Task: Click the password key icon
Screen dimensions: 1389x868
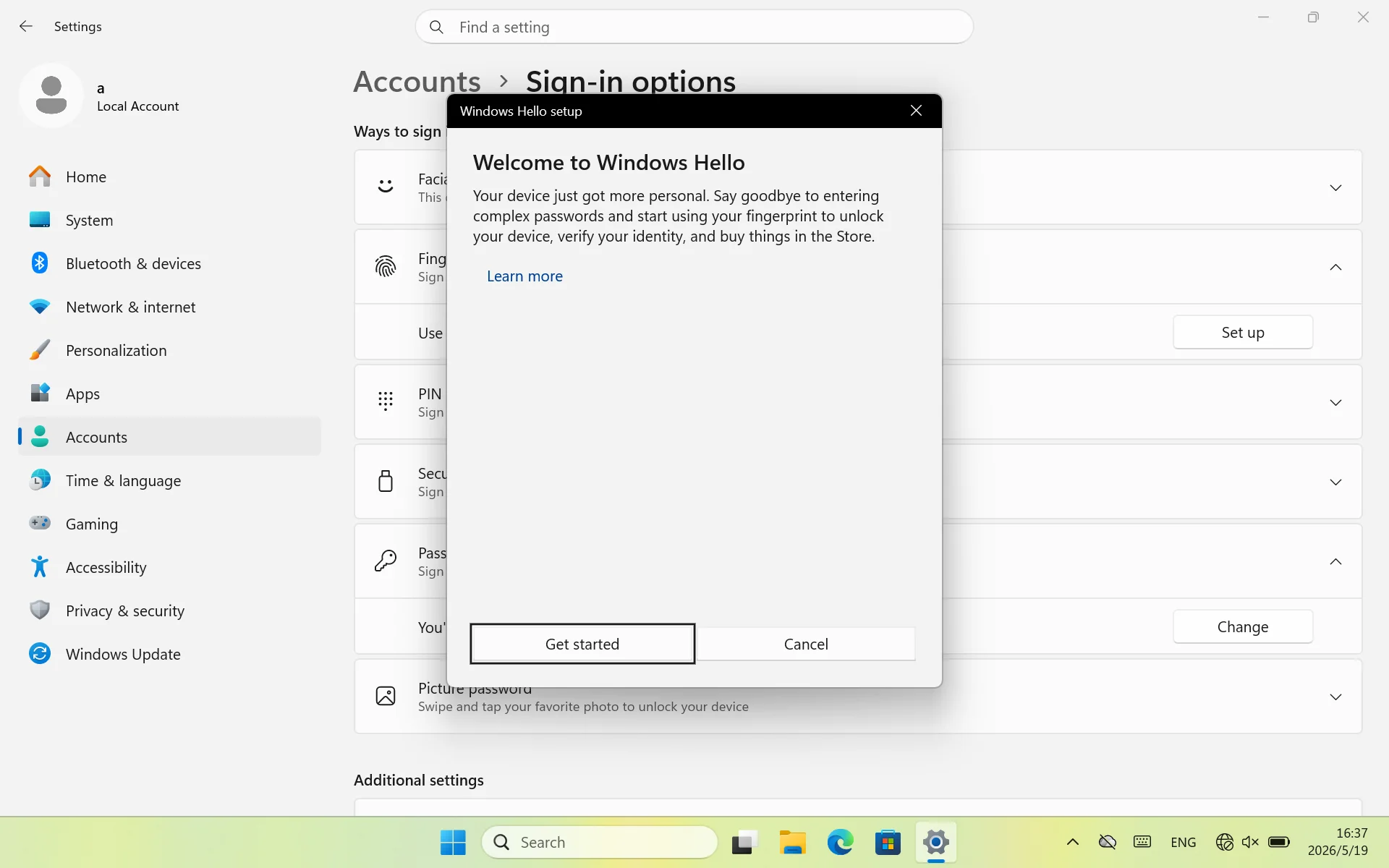Action: [386, 561]
